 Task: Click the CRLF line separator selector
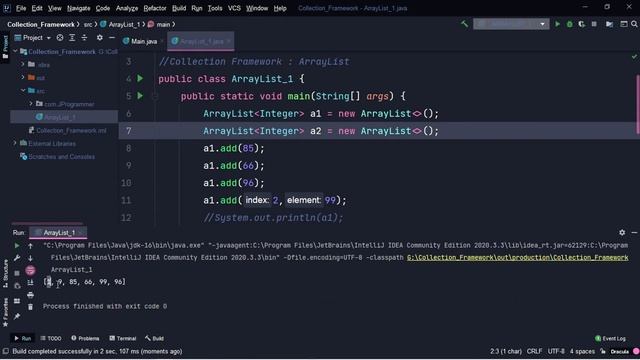tap(534, 351)
